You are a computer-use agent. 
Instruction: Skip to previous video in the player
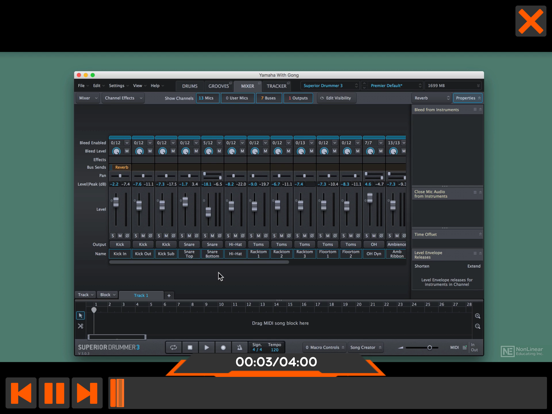click(21, 393)
